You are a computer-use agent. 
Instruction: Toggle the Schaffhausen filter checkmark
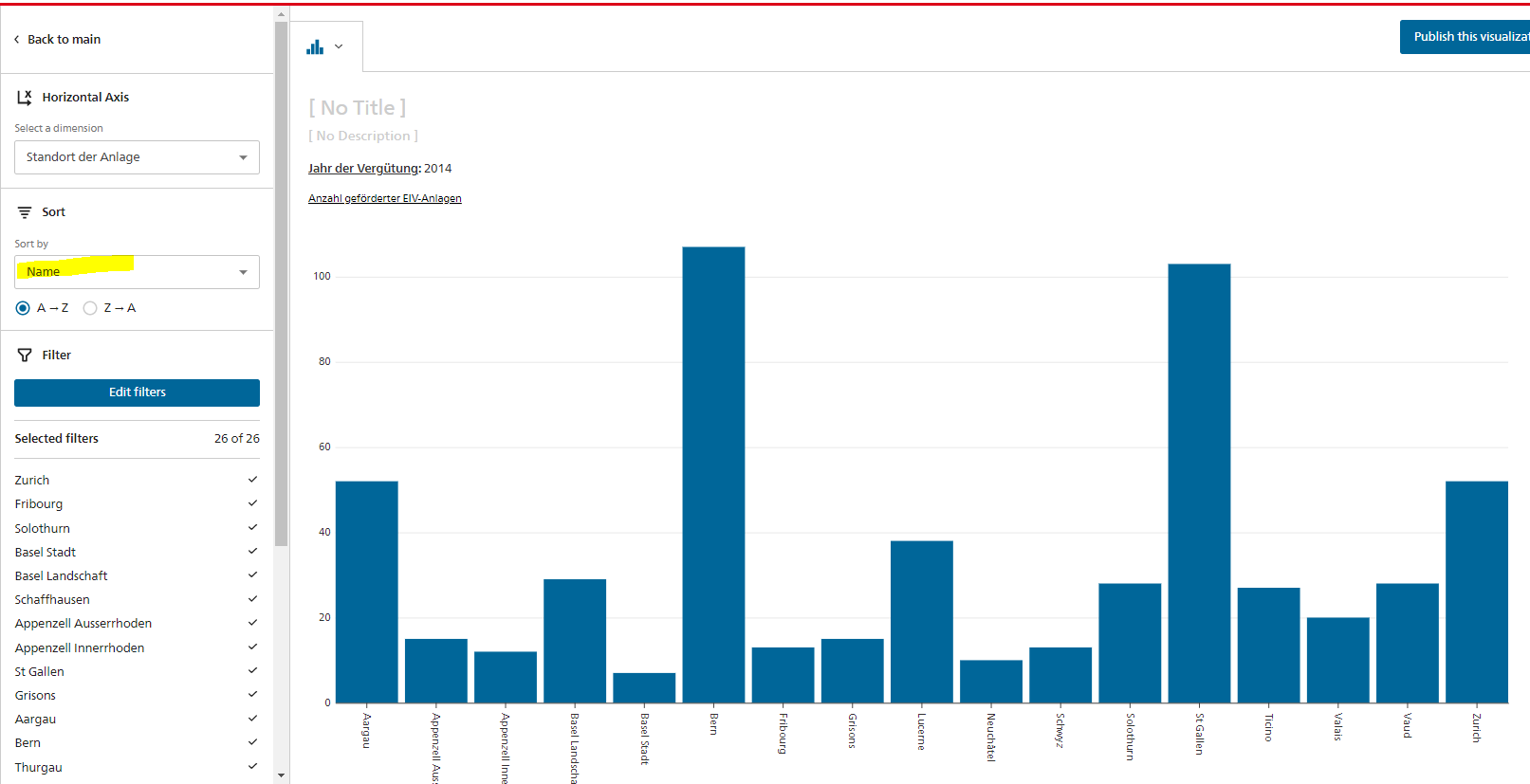tap(252, 599)
